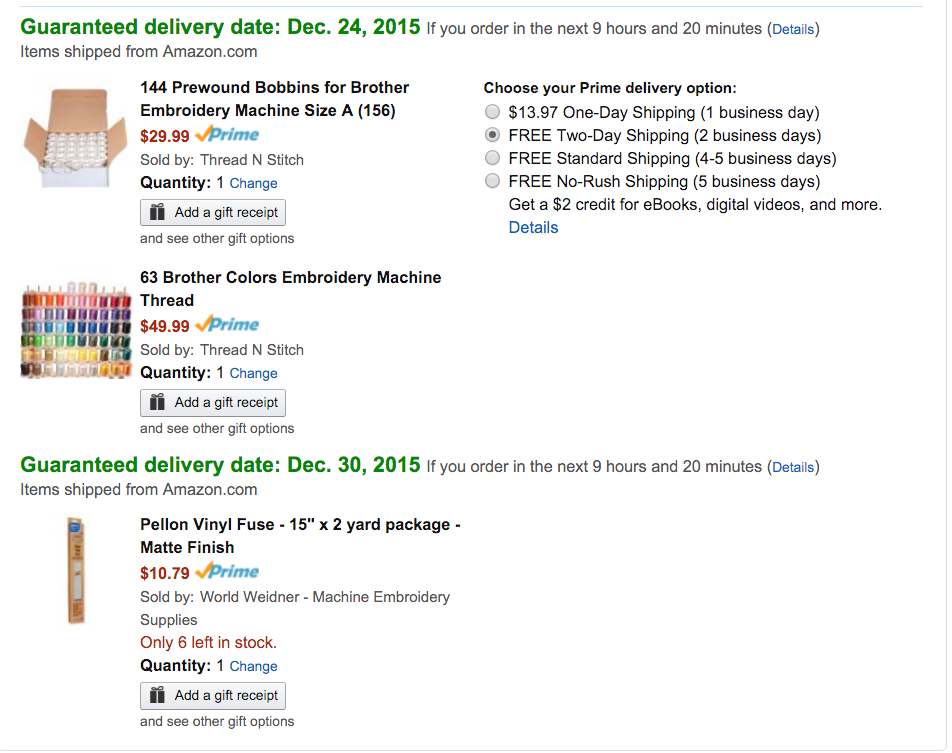Click gift icon on Vinyl Fuse receipt button
The height and width of the screenshot is (753, 952).
(157, 696)
